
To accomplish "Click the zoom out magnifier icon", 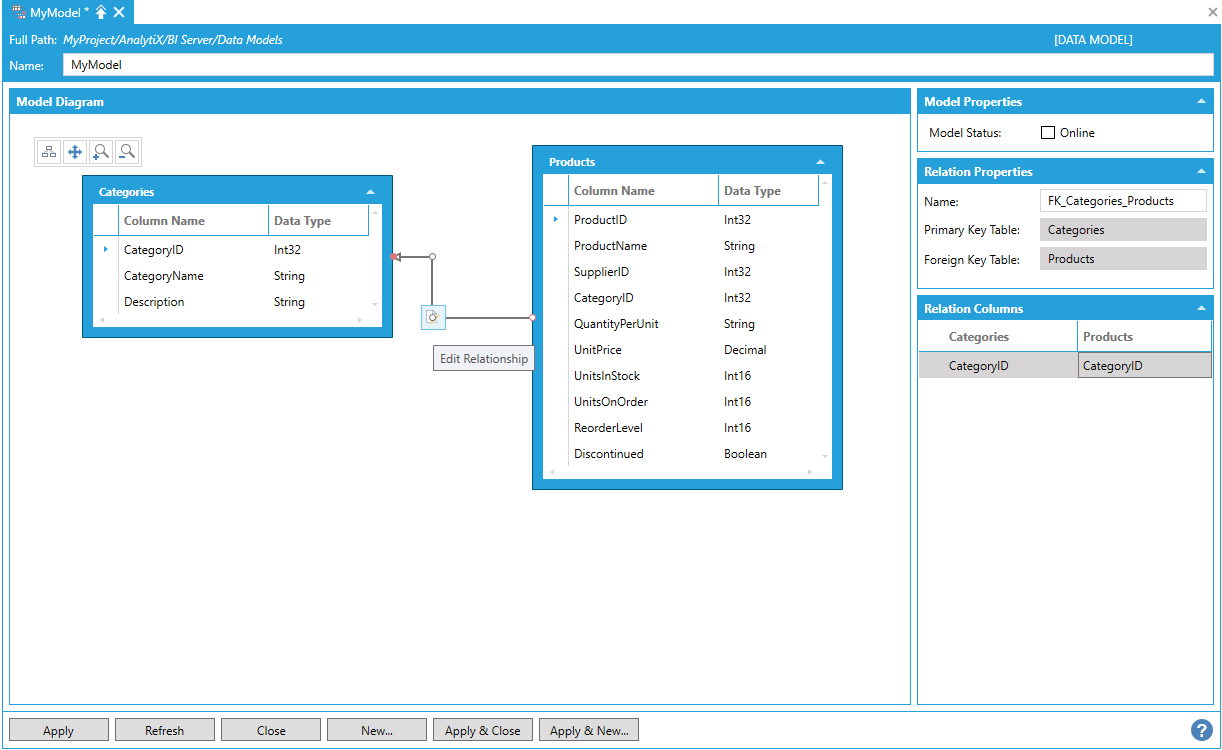I will click(127, 152).
